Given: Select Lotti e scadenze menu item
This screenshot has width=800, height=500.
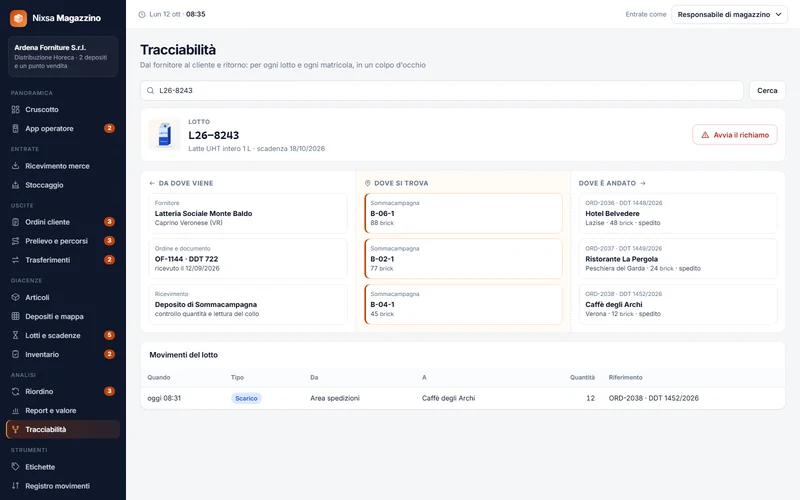Looking at the screenshot, I should pyautogui.click(x=63, y=335).
